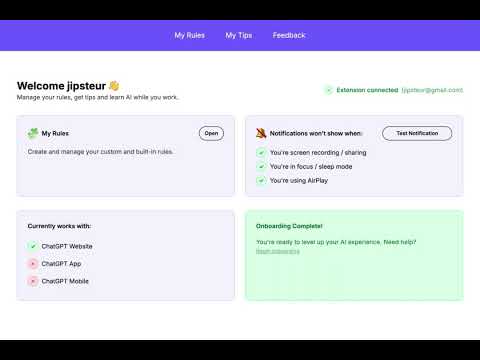Click the Extension connected check icon
480x360 pixels.
329,90
